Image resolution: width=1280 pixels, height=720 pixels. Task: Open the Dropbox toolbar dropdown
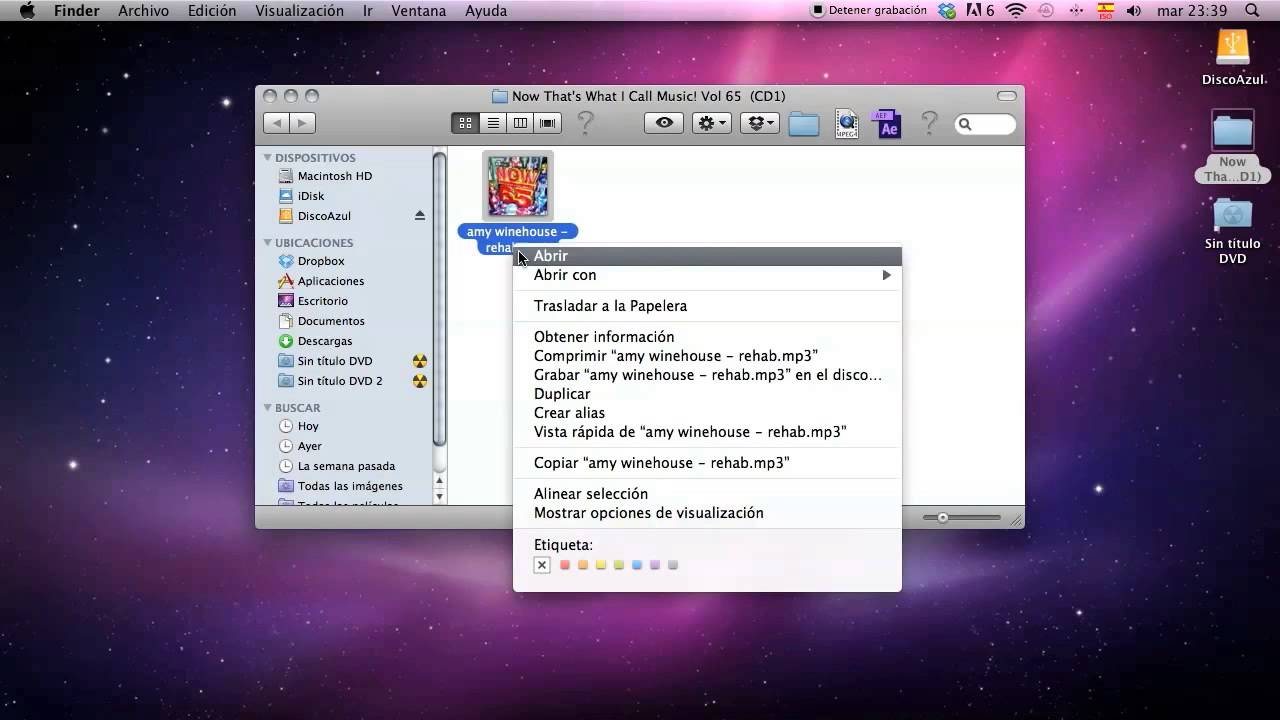760,123
